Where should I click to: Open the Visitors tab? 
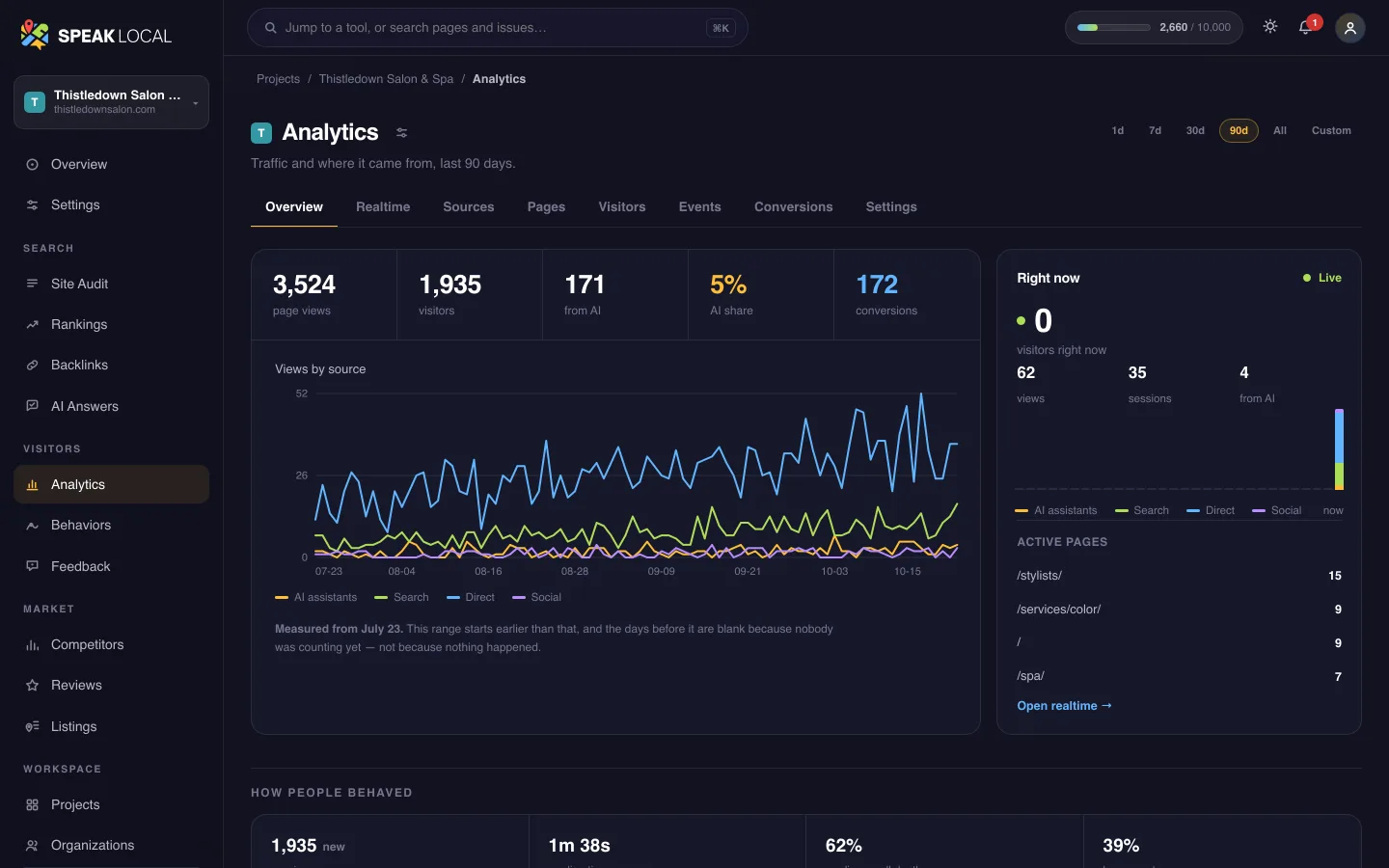click(622, 207)
